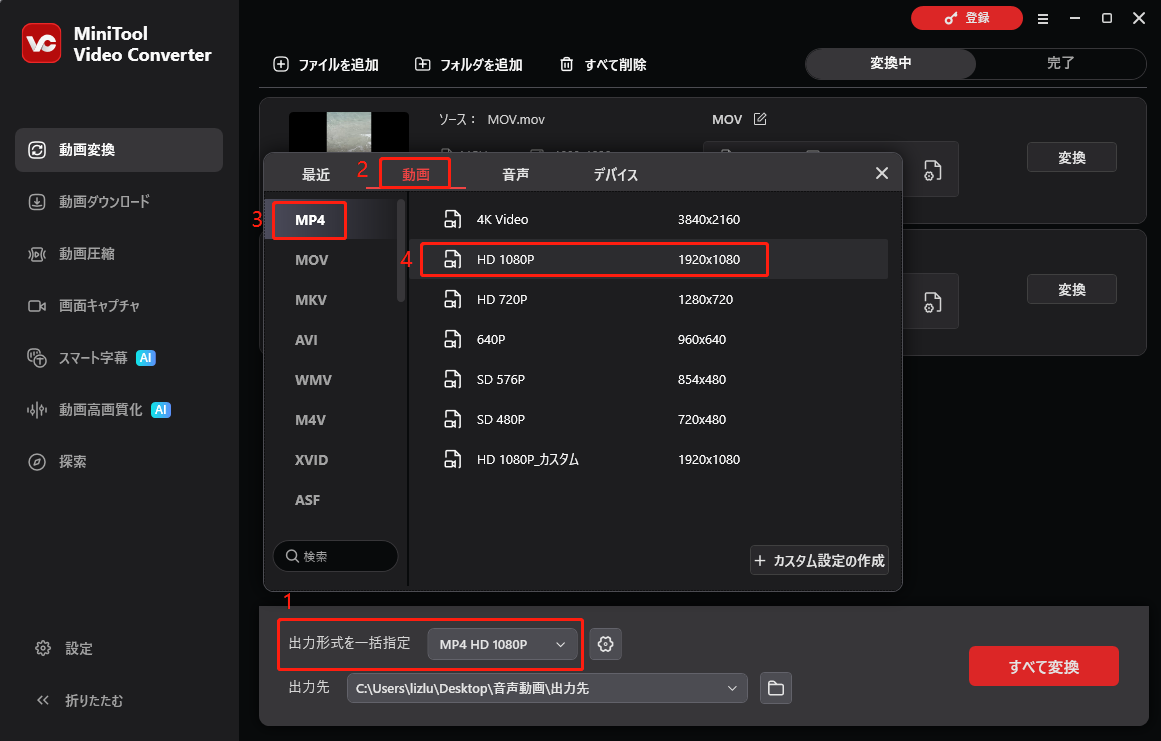Switch to the 動画 tab
Screen dimensions: 1161x741
click(415, 175)
